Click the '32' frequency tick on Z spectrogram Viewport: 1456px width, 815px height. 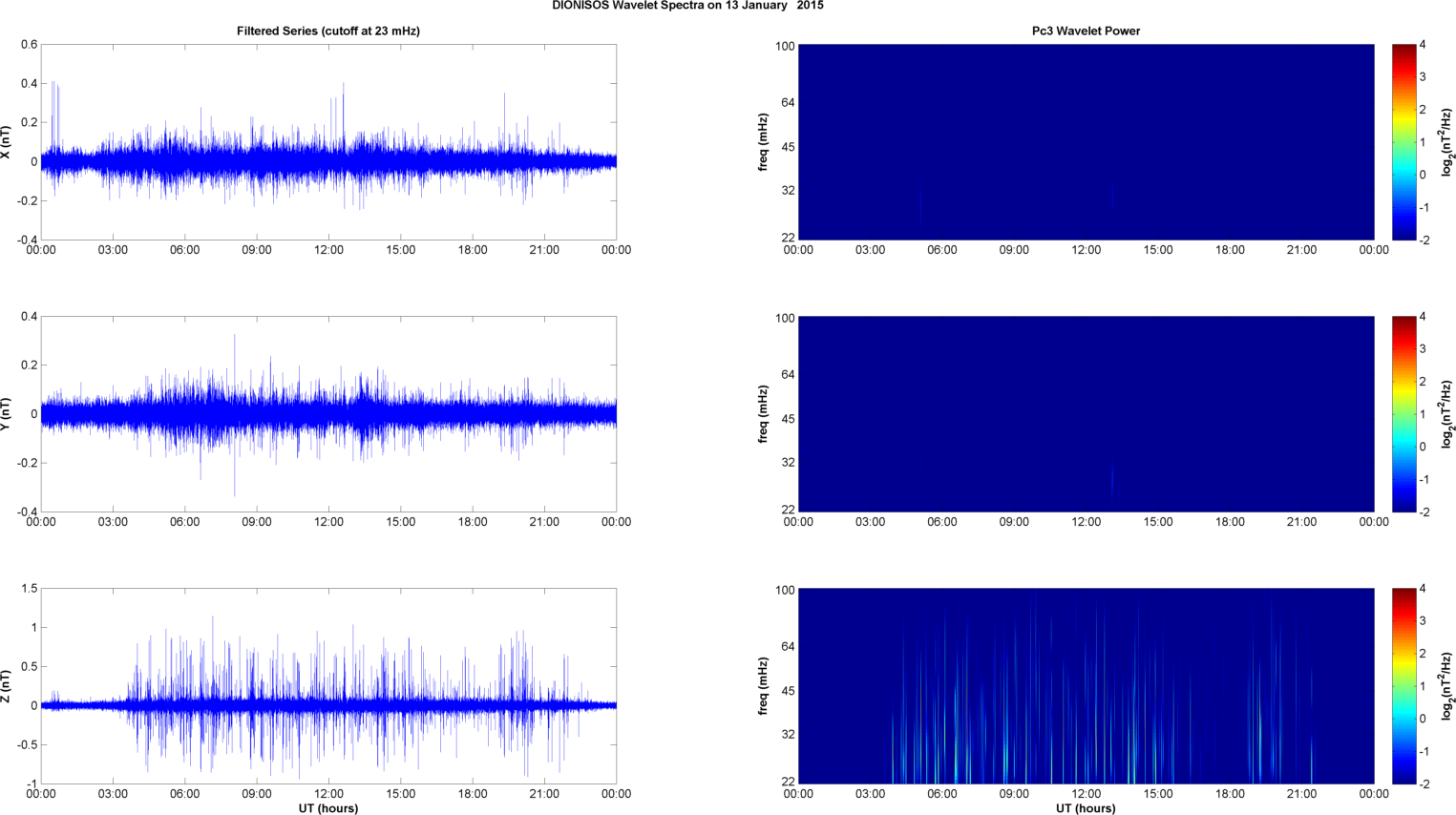click(789, 735)
